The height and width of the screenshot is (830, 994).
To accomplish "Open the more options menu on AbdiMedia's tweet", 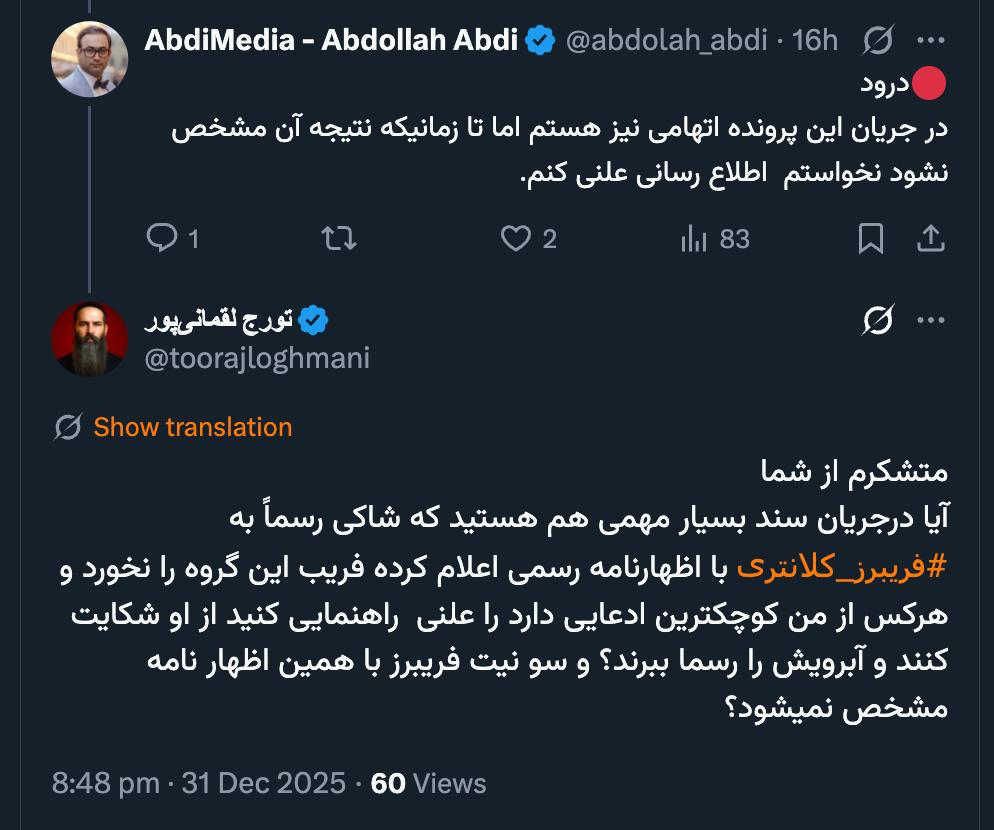I will pos(932,38).
